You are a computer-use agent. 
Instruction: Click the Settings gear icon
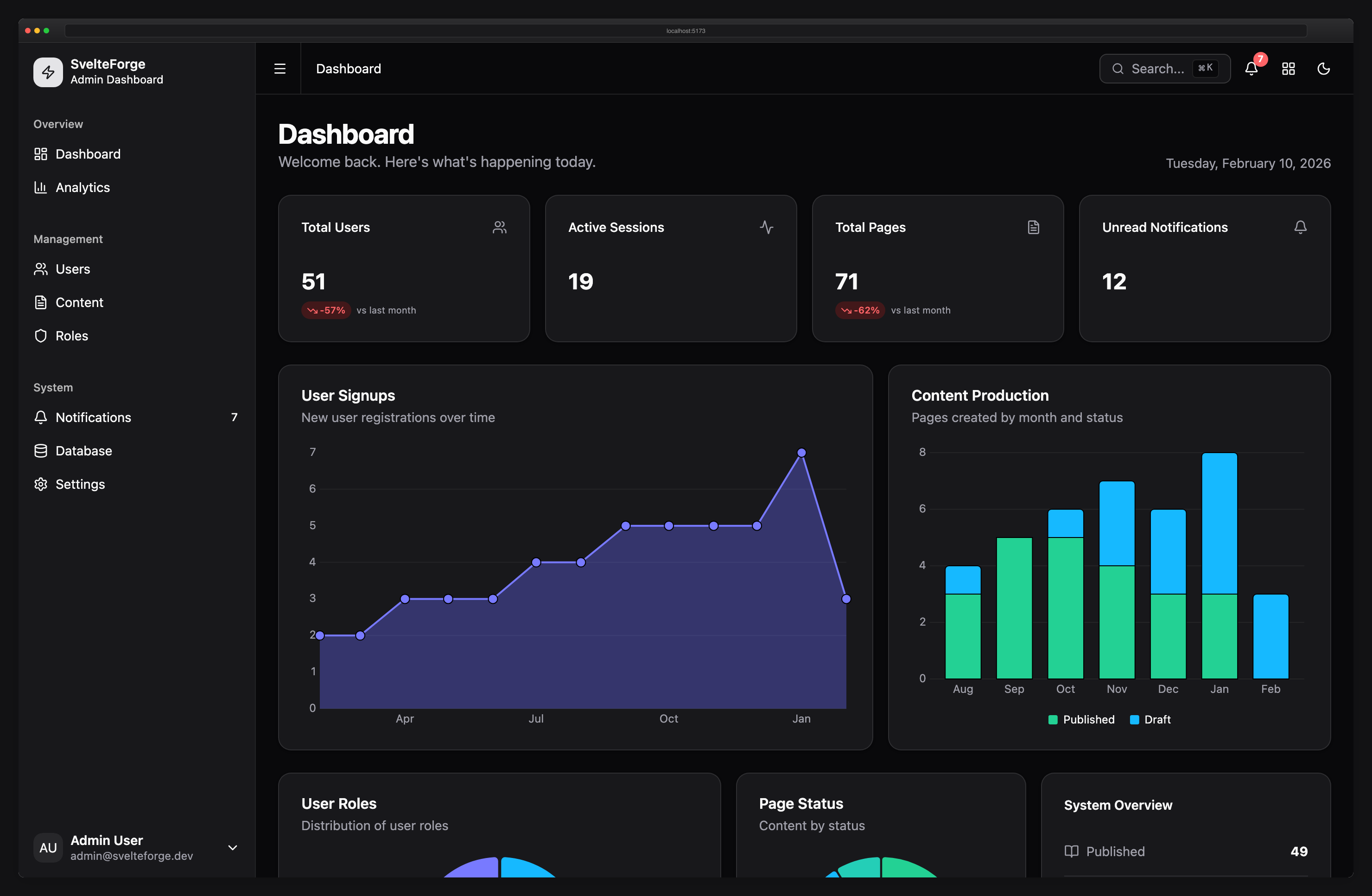pos(40,484)
